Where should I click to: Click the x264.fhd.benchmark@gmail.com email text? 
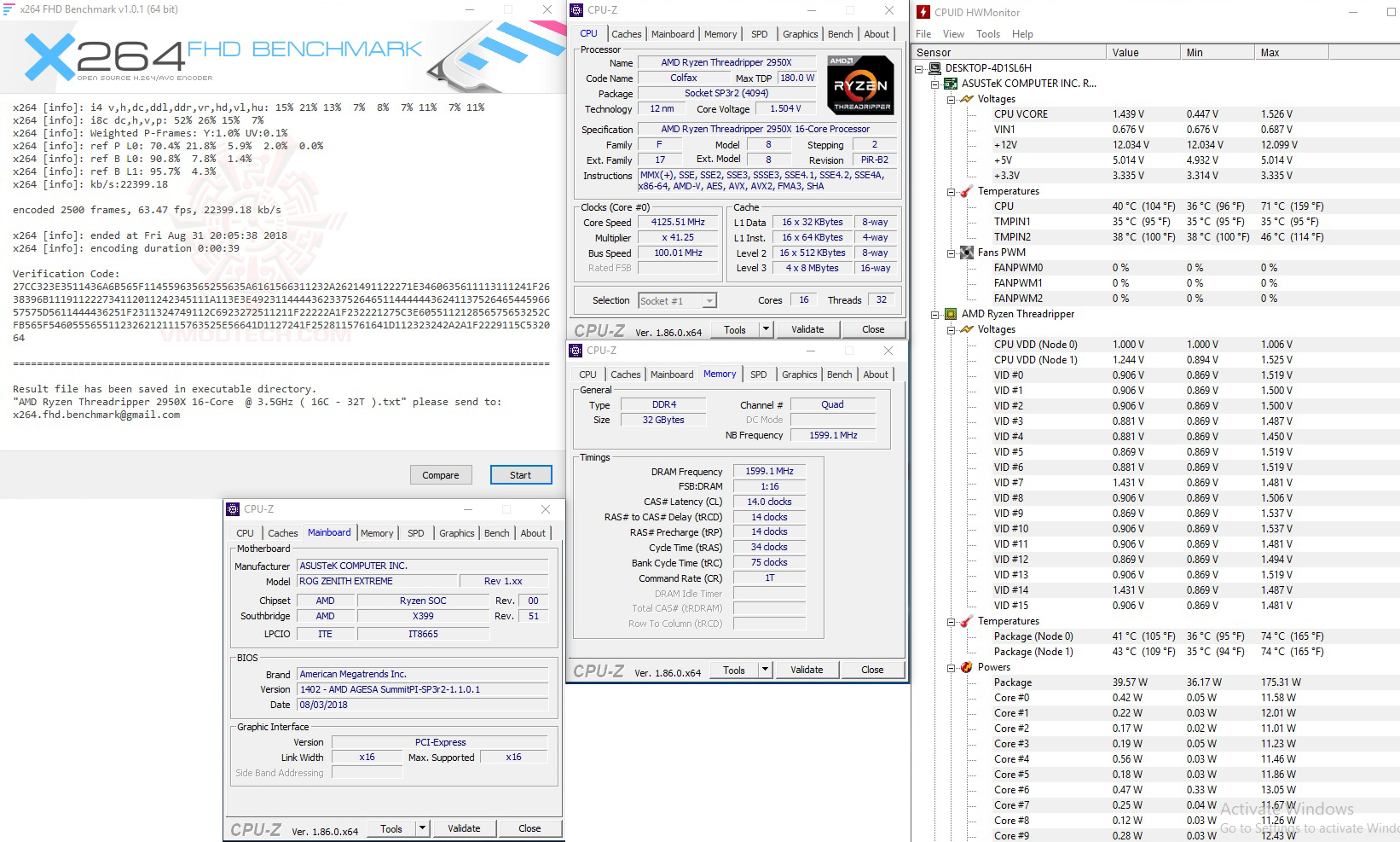click(96, 415)
